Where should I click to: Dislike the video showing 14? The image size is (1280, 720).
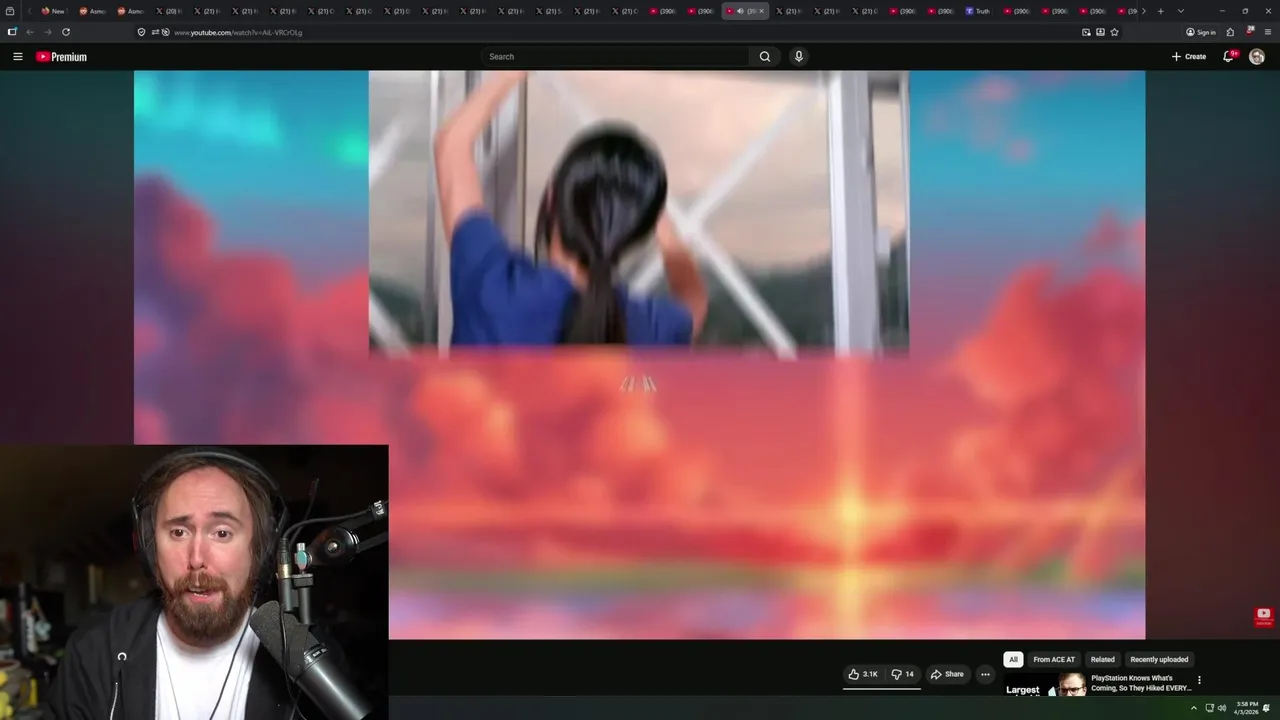pyautogui.click(x=902, y=674)
